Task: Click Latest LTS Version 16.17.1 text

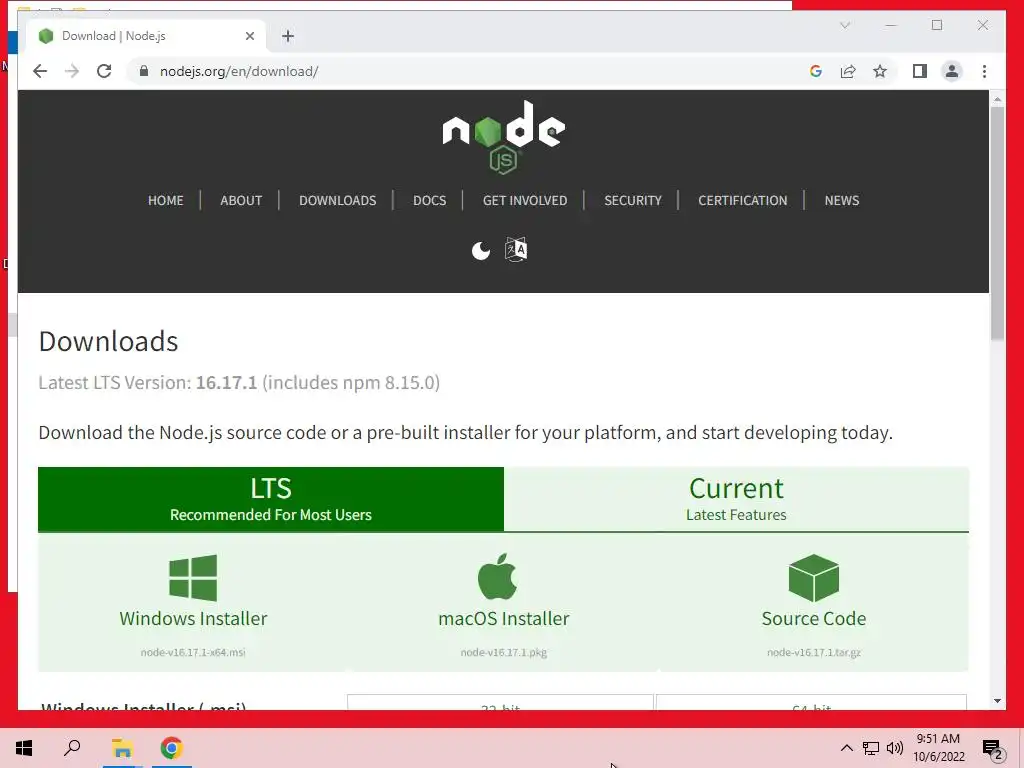Action: 239,383
